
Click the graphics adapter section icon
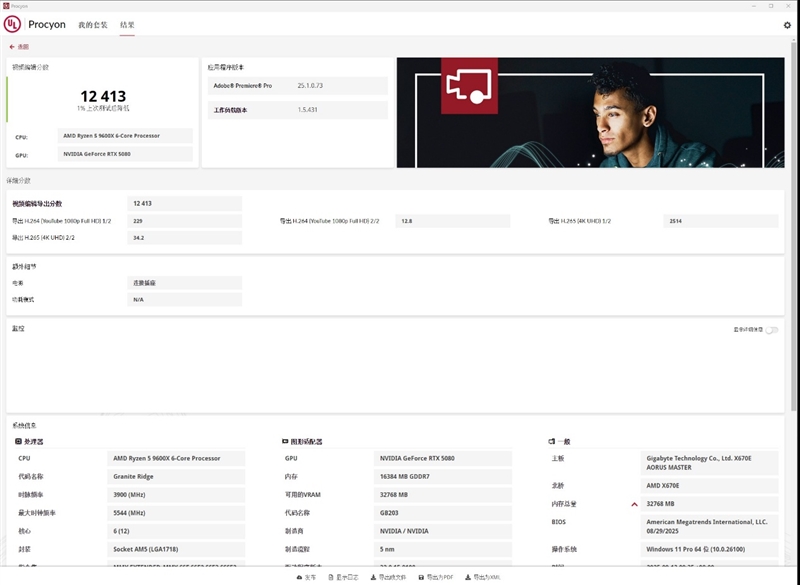[x=285, y=441]
